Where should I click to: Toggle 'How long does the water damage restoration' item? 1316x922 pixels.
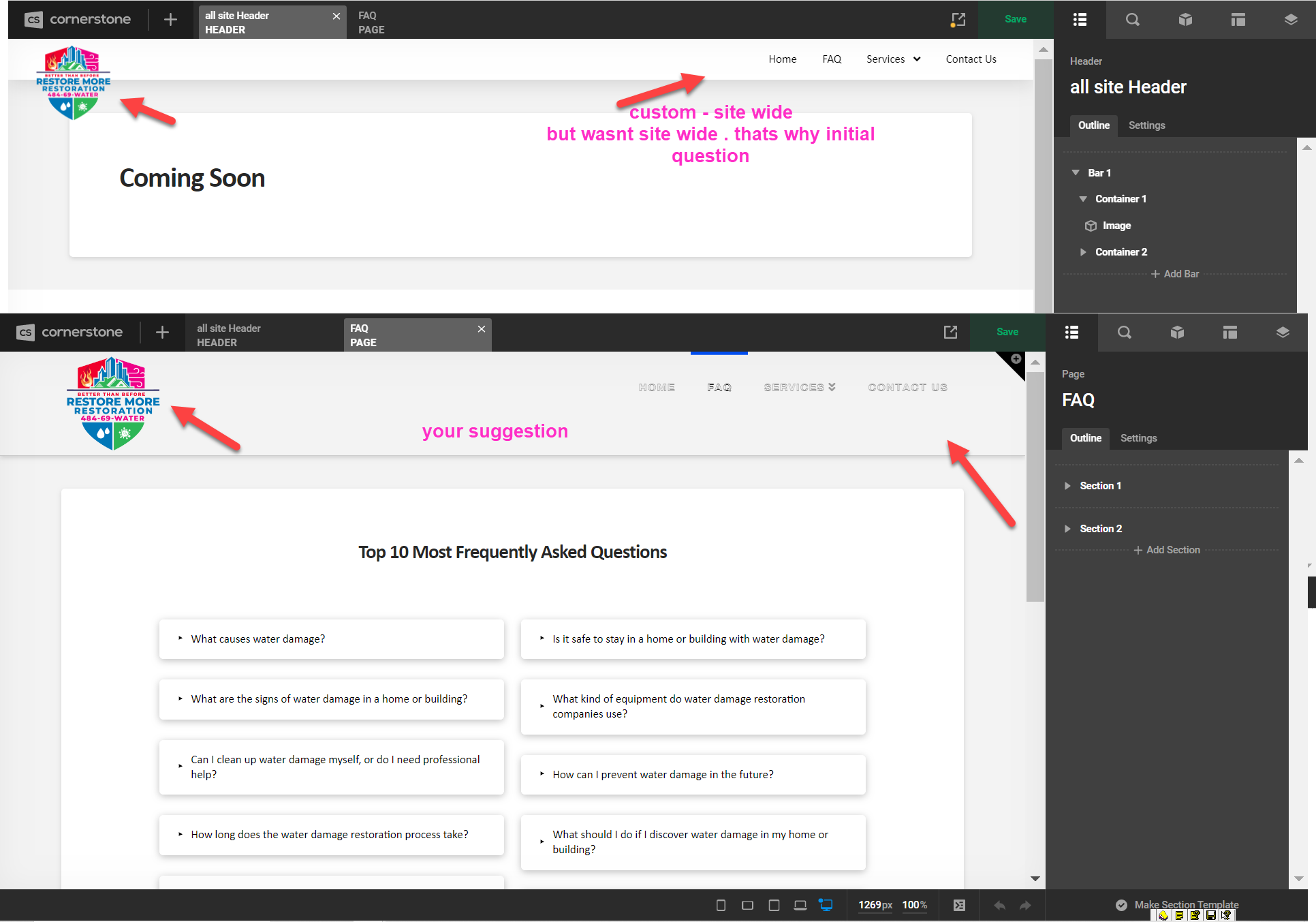(331, 834)
